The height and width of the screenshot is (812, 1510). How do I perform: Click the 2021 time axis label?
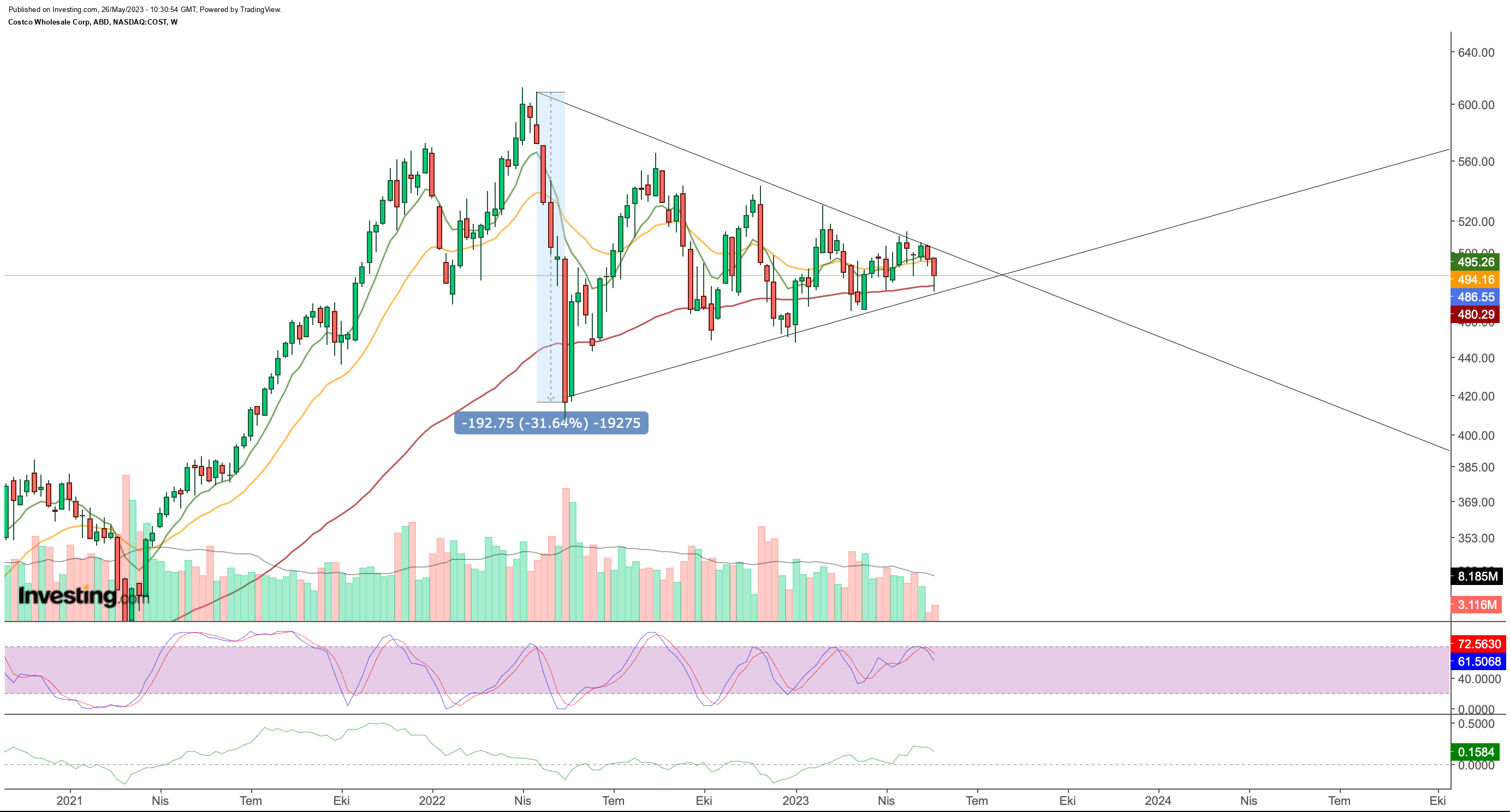point(69,801)
